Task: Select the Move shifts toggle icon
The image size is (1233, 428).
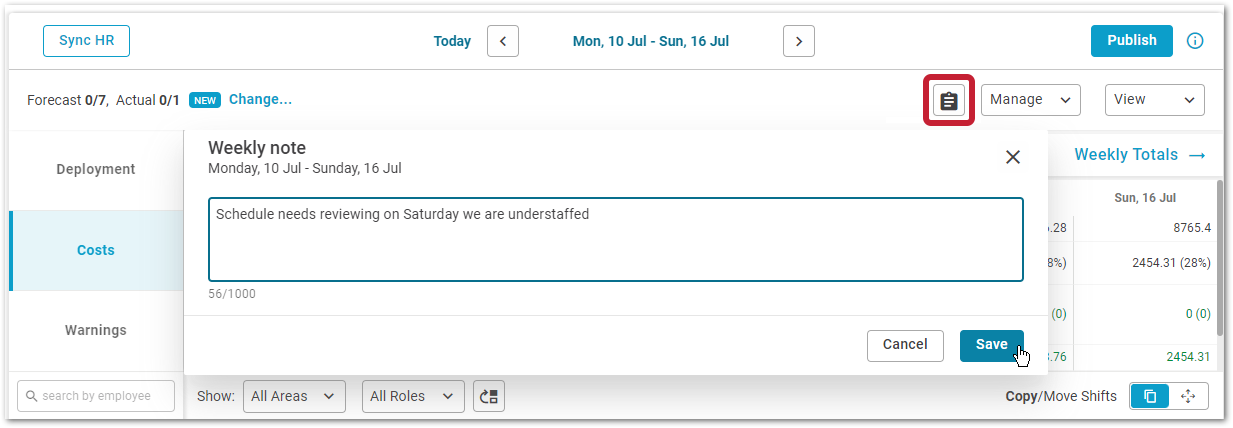Action: [x=1188, y=396]
